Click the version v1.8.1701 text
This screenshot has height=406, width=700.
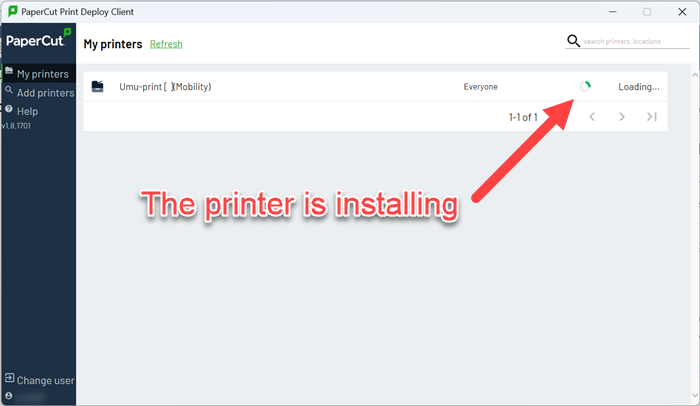pyautogui.click(x=17, y=126)
